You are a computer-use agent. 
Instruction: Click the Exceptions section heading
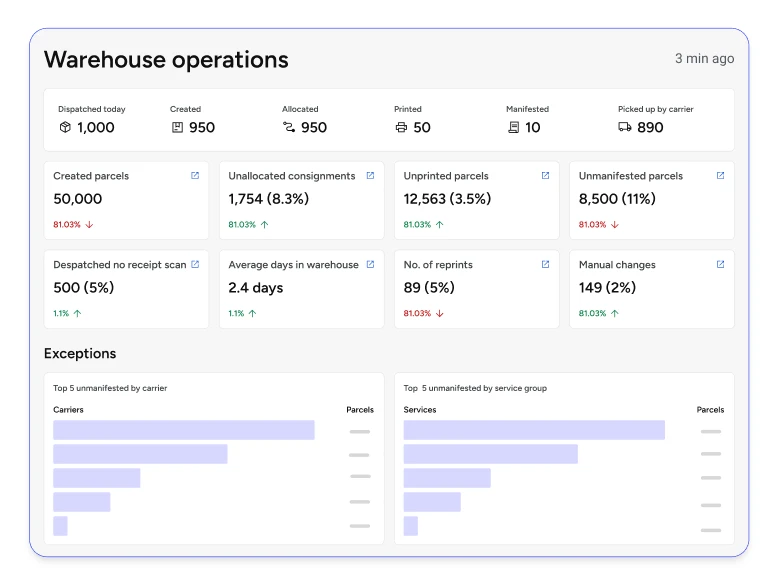[x=80, y=354]
